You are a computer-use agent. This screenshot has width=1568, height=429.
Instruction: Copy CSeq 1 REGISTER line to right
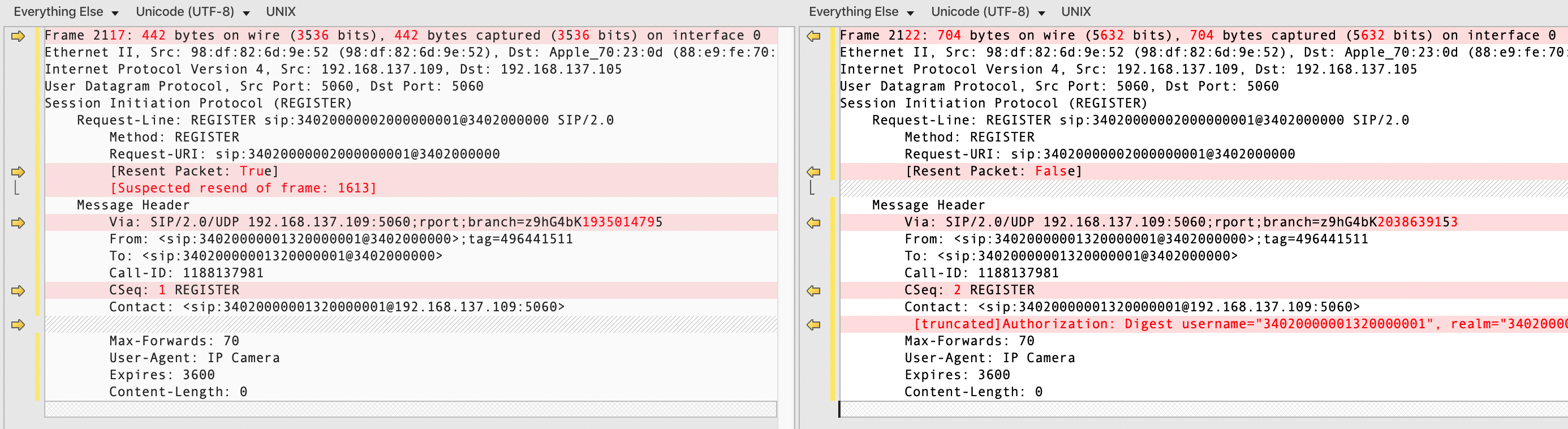(x=18, y=291)
